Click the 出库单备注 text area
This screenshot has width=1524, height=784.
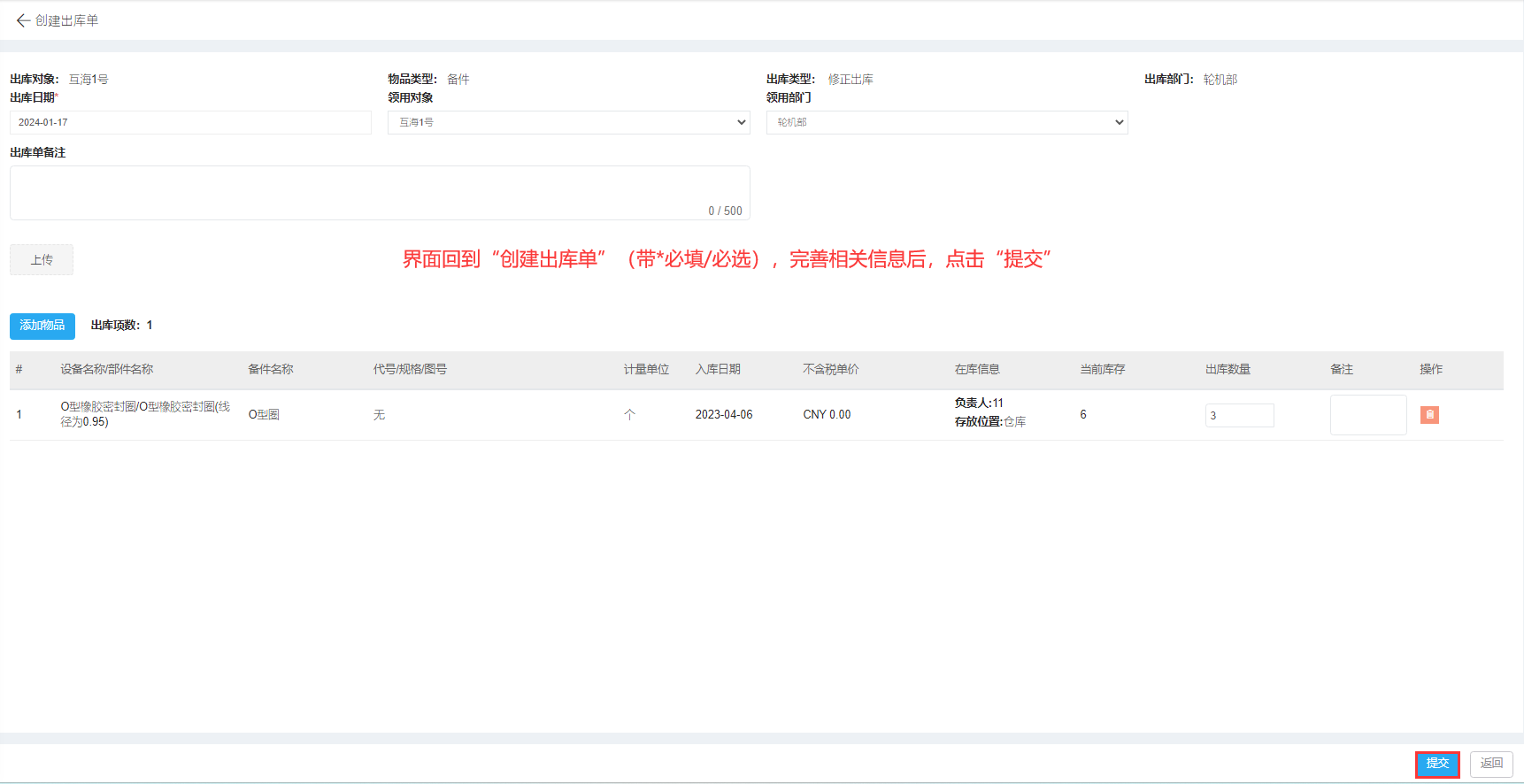pos(380,193)
